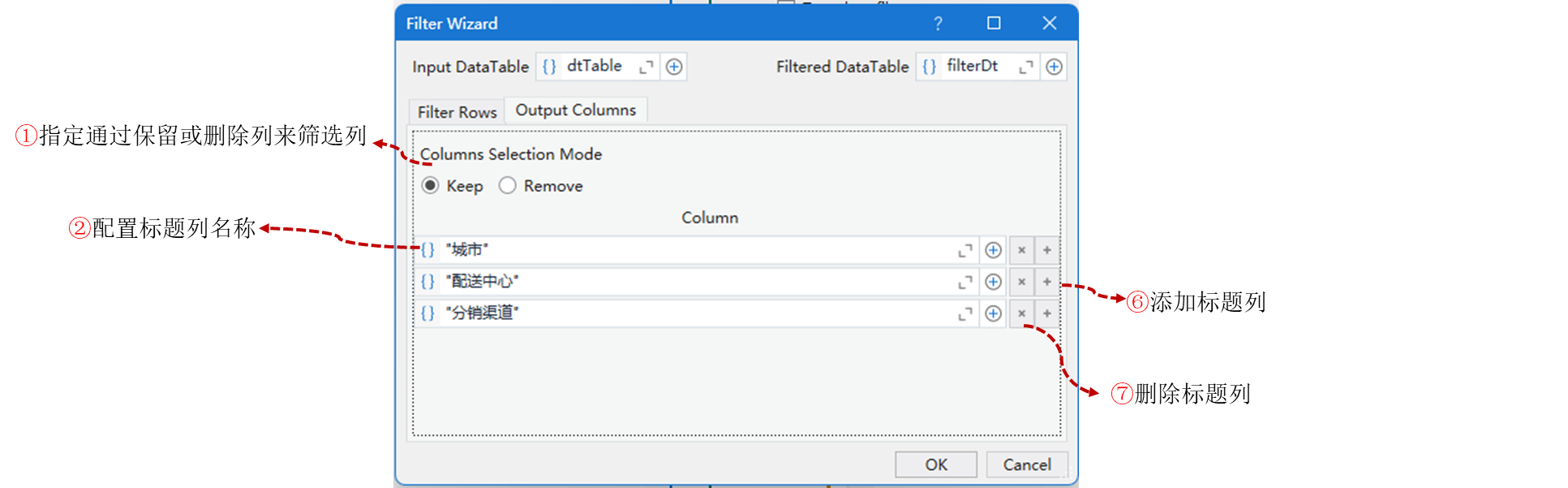The width and height of the screenshot is (1568, 488).
Task: Click the plus circle in "配送中心" row
Action: click(993, 282)
